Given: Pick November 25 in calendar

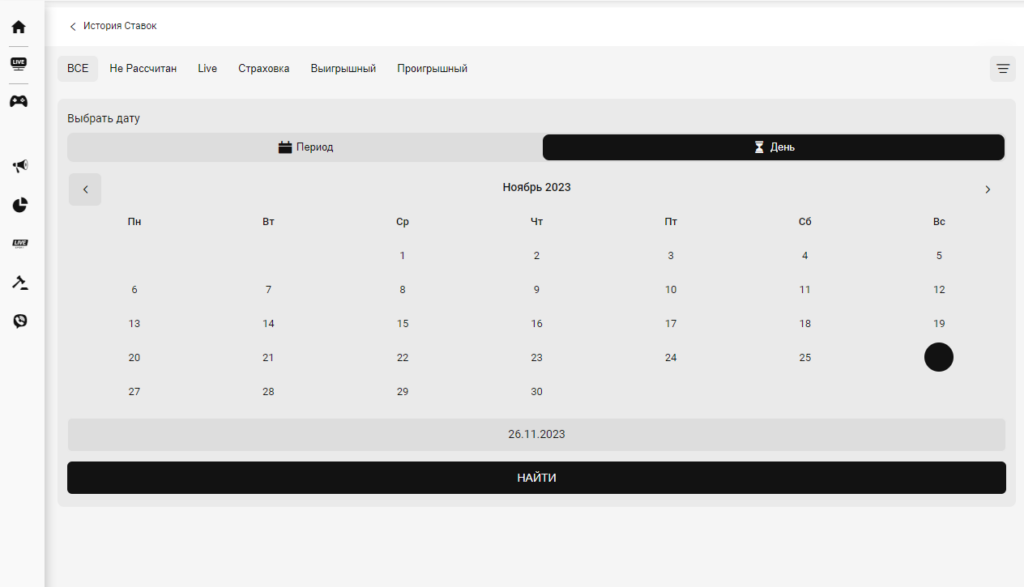Looking at the screenshot, I should (x=805, y=357).
